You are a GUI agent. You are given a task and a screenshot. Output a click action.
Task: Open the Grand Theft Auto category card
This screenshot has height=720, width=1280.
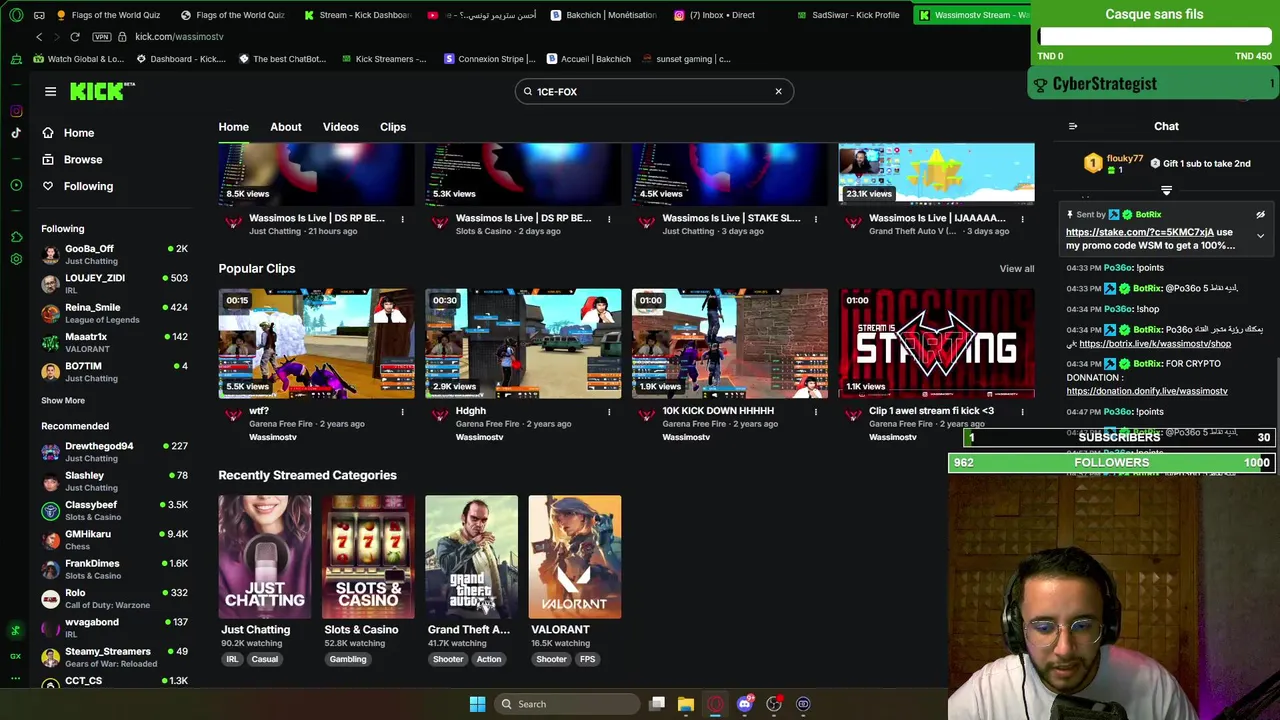[x=471, y=557]
